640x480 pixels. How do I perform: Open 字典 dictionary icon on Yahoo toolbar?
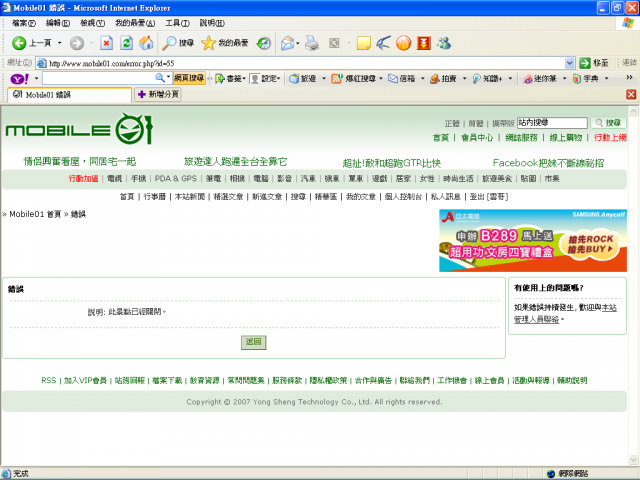pyautogui.click(x=576, y=78)
